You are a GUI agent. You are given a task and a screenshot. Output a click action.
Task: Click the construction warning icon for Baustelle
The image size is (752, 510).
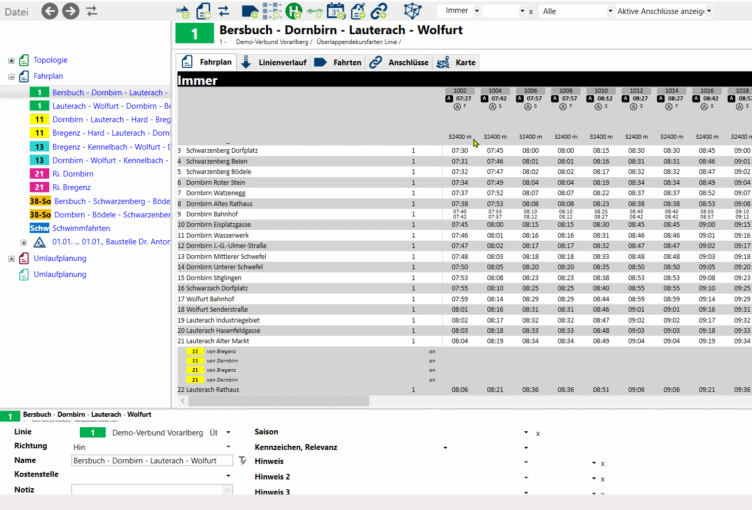39,243
